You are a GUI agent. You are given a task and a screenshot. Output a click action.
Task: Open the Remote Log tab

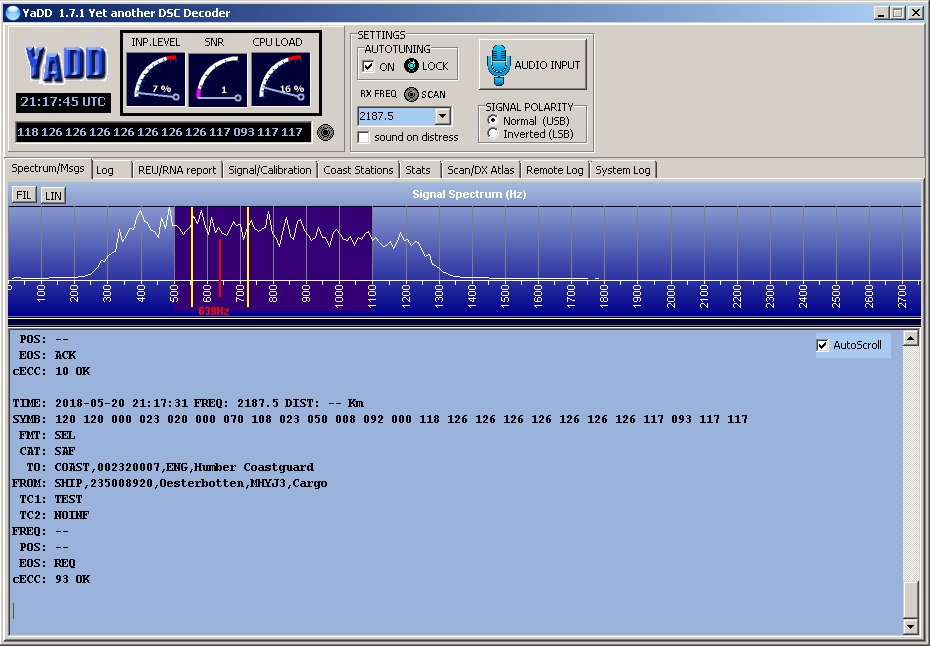click(x=555, y=170)
